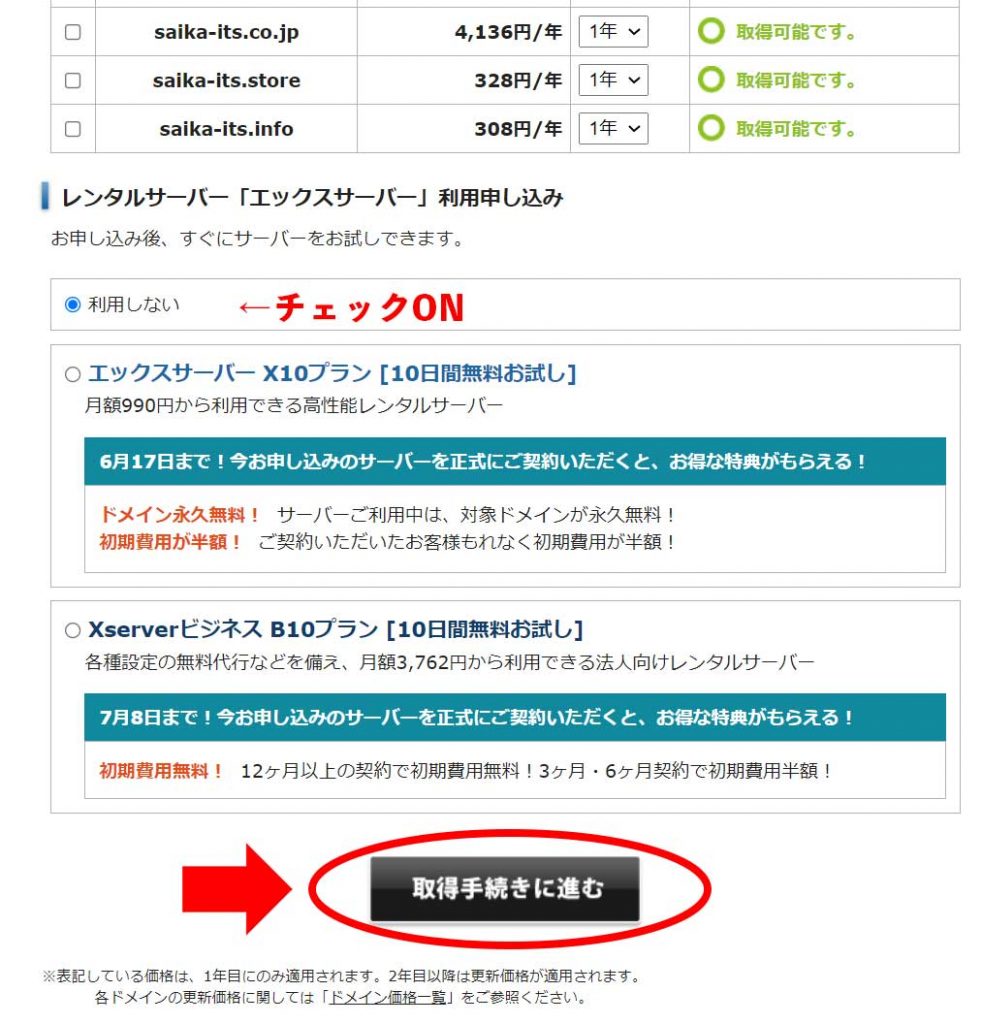The width and height of the screenshot is (982, 1024).
Task: Click the 取得可能です。 status for saika-its.store
Action: [x=796, y=80]
